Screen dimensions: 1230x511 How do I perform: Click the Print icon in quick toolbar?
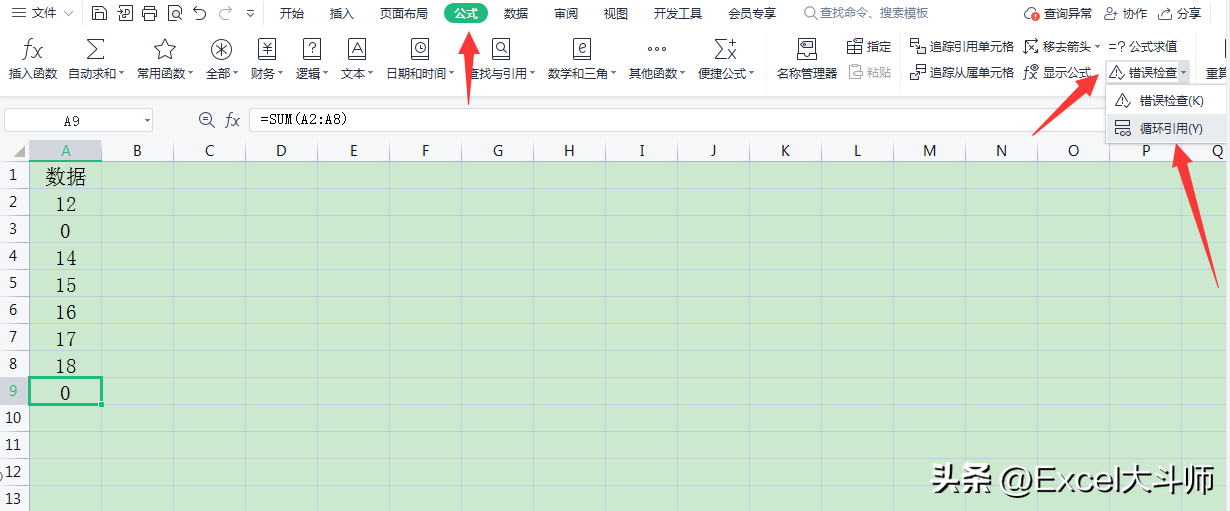pyautogui.click(x=149, y=13)
